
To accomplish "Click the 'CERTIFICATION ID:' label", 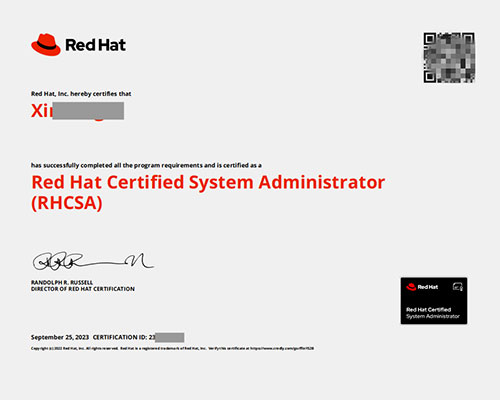I will (120, 337).
